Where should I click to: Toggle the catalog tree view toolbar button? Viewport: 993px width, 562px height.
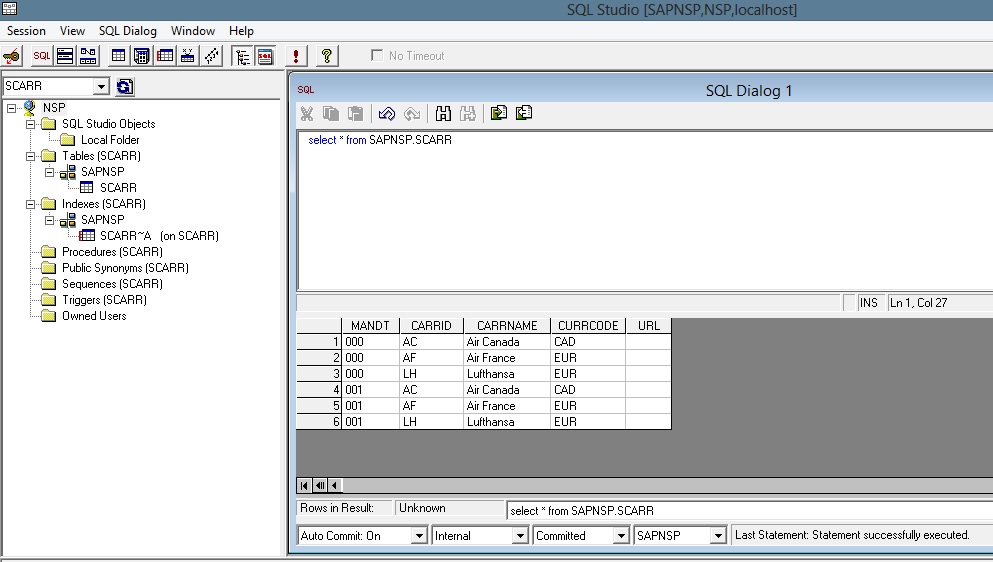tap(241, 56)
